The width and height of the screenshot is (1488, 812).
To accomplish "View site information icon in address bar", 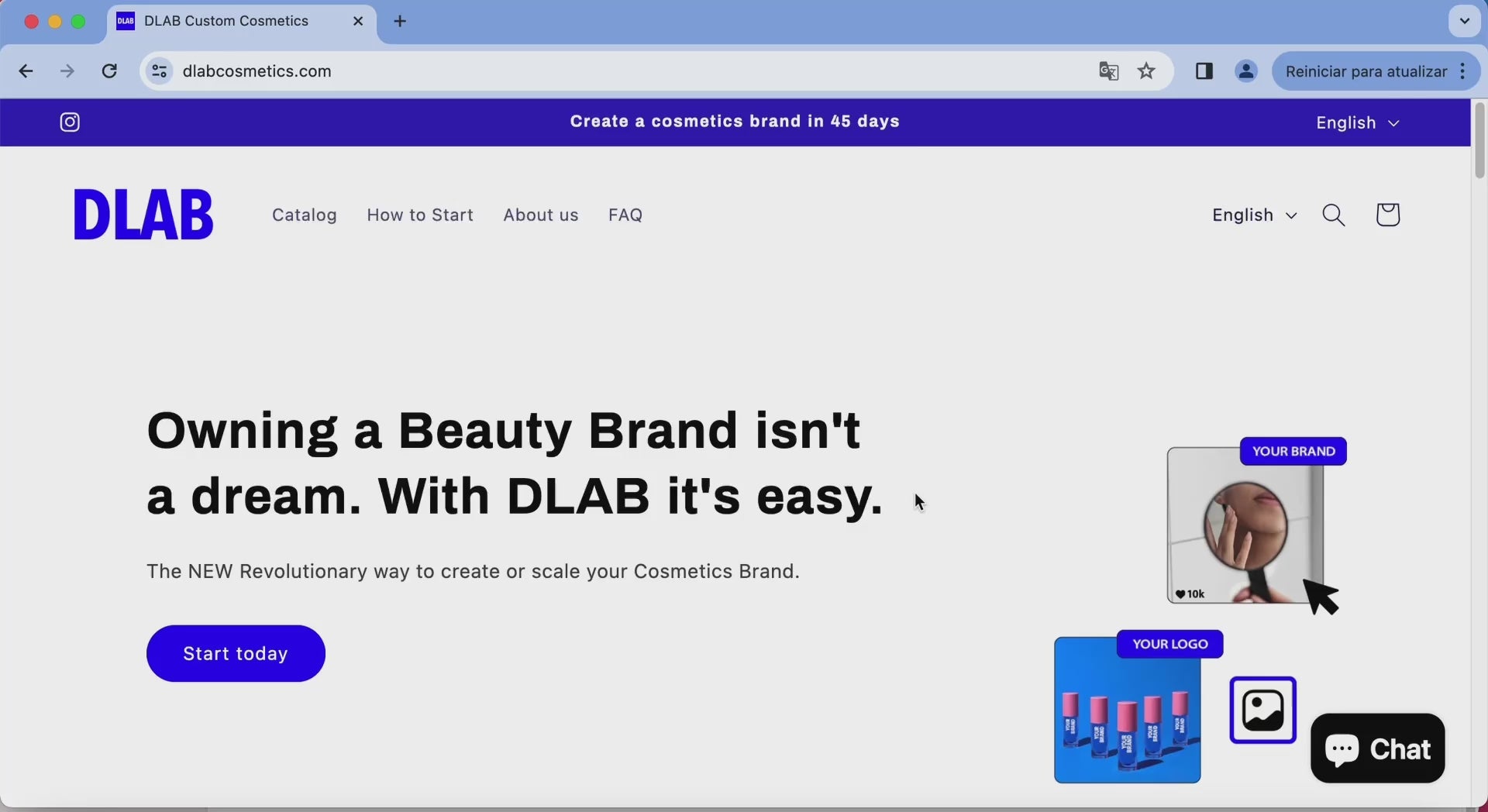I will 159,71.
